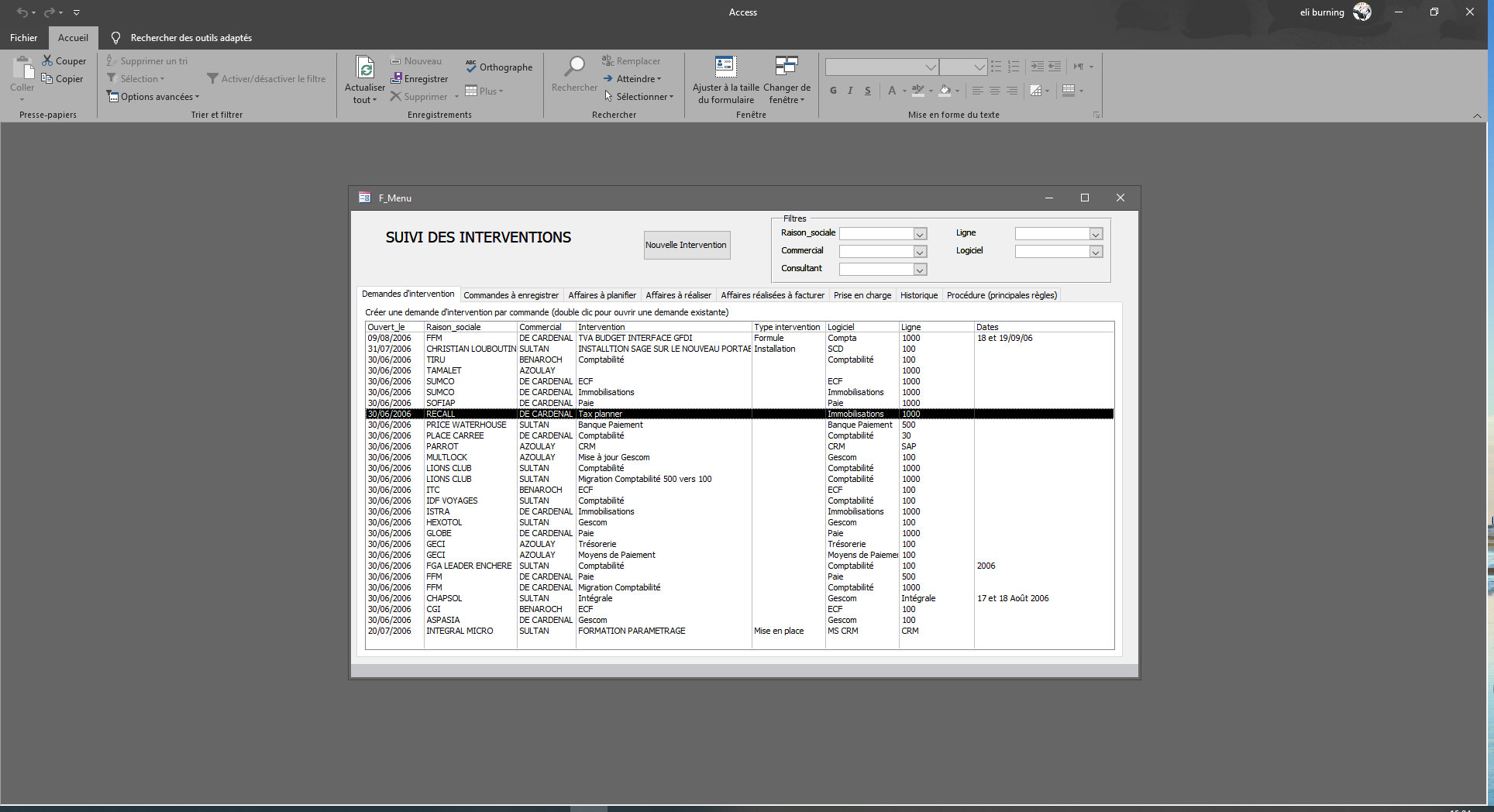Screen dimensions: 1494x812
Task: Open the Consultant filter combo box
Action: [x=920, y=270]
